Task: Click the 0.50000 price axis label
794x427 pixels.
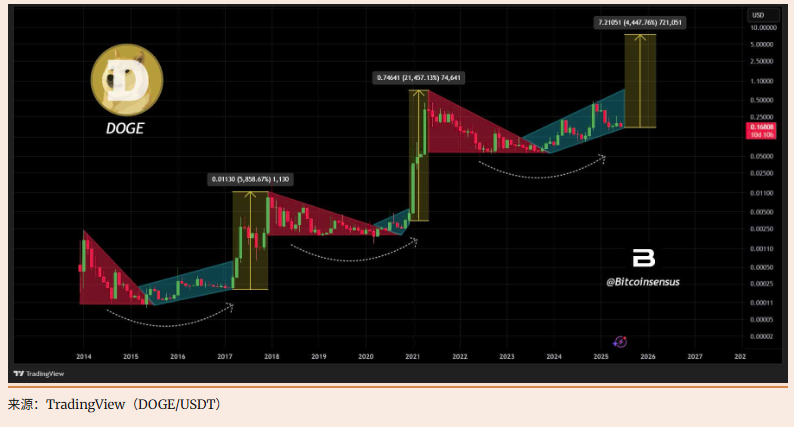Action: pyautogui.click(x=762, y=100)
